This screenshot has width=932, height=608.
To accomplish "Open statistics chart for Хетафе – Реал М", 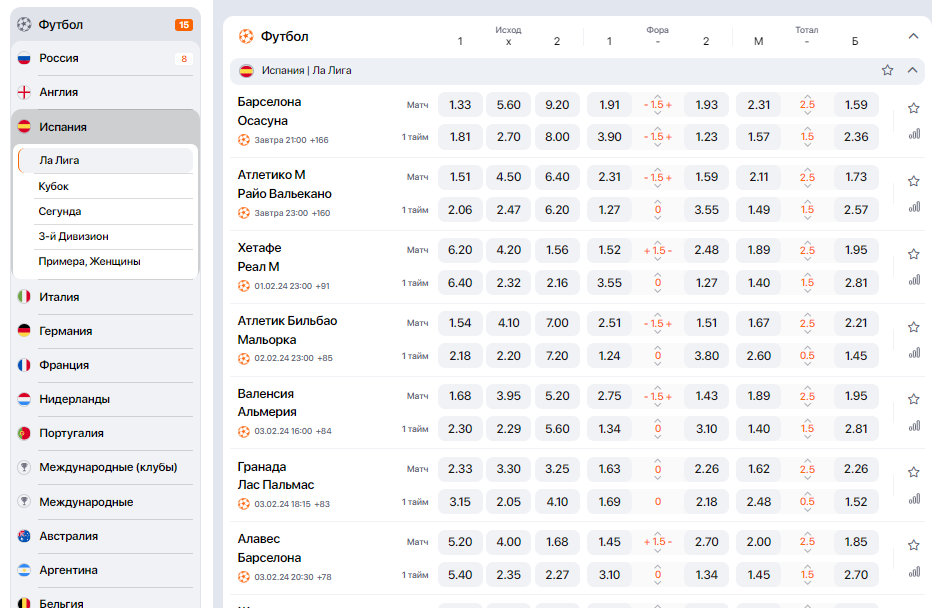I will tap(914, 281).
